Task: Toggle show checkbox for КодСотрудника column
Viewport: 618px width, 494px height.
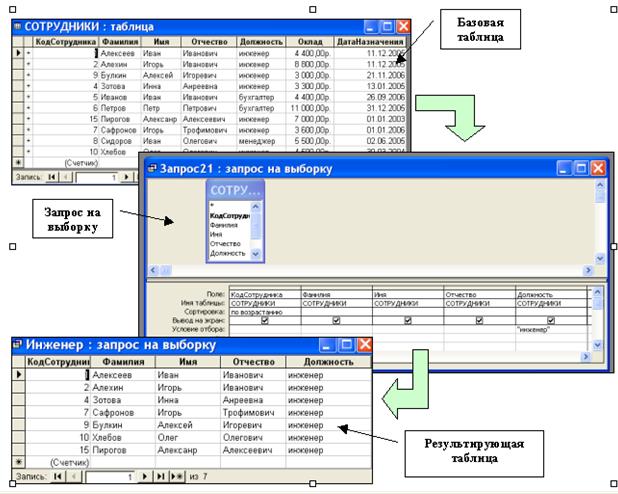Action: (x=264, y=321)
